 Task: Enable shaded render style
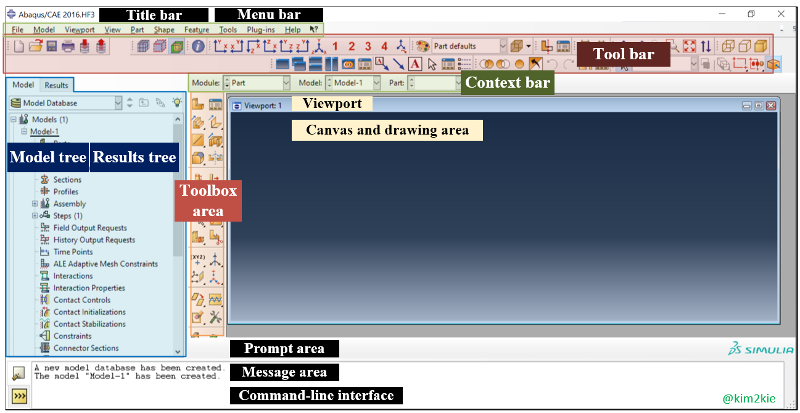[x=761, y=46]
